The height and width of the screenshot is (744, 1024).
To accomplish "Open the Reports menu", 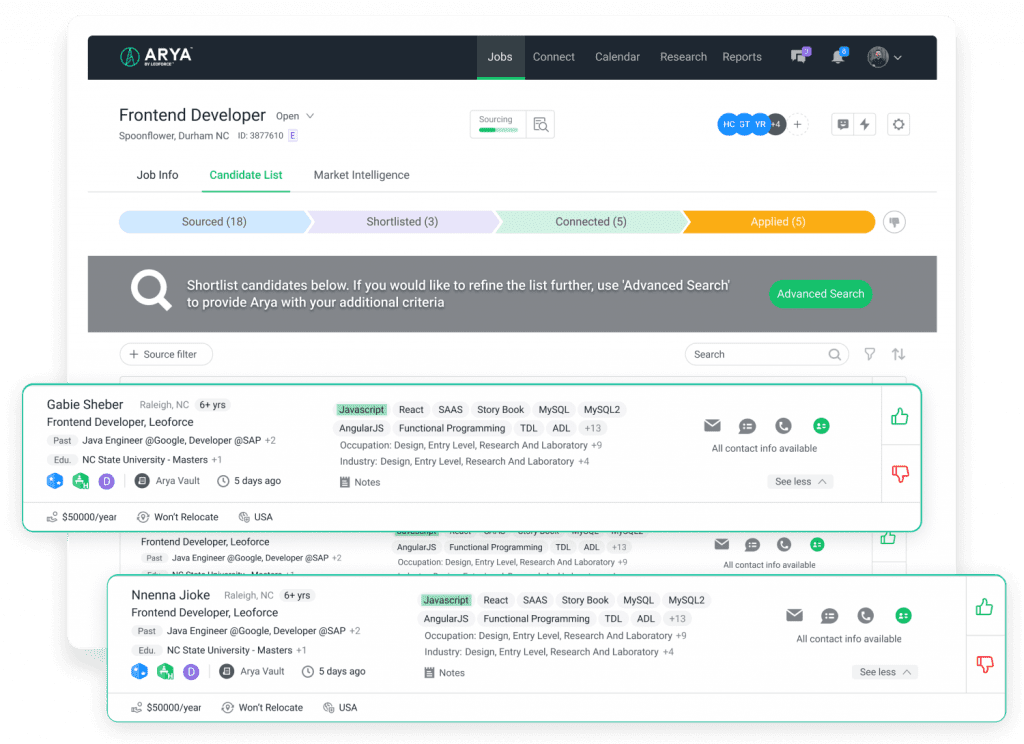I will click(x=742, y=57).
